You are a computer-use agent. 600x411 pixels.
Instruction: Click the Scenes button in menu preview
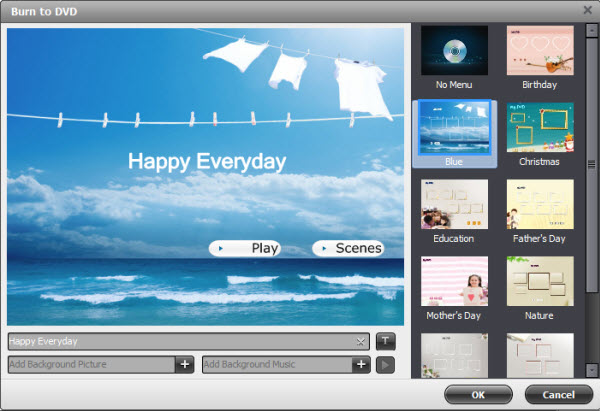coord(348,248)
